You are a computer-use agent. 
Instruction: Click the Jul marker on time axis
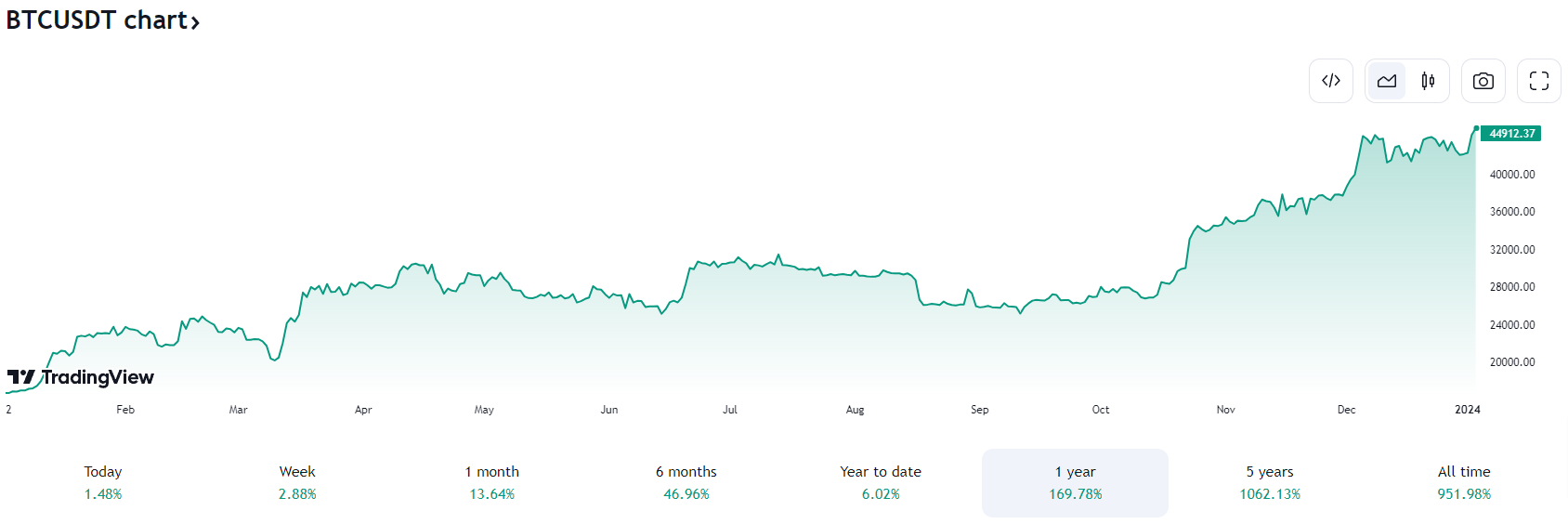point(730,410)
